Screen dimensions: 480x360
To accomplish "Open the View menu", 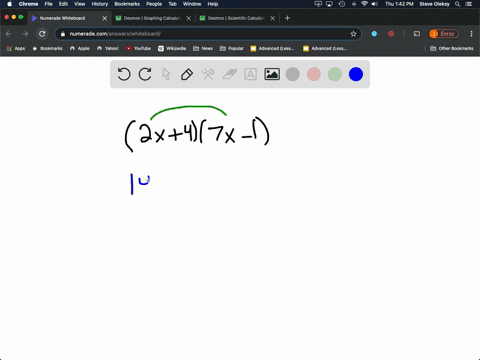I will coord(79,4).
